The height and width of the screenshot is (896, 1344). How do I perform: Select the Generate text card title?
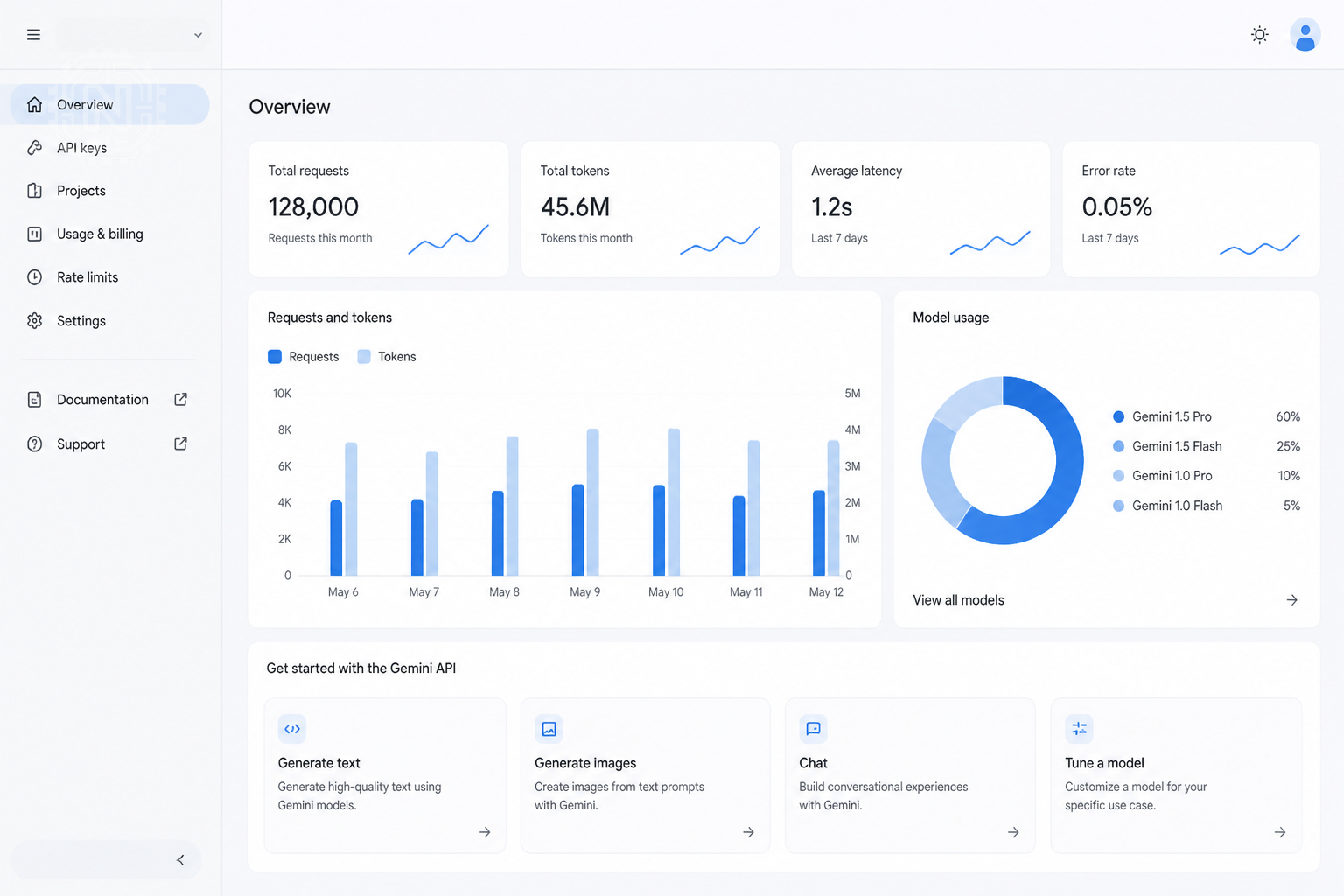318,763
